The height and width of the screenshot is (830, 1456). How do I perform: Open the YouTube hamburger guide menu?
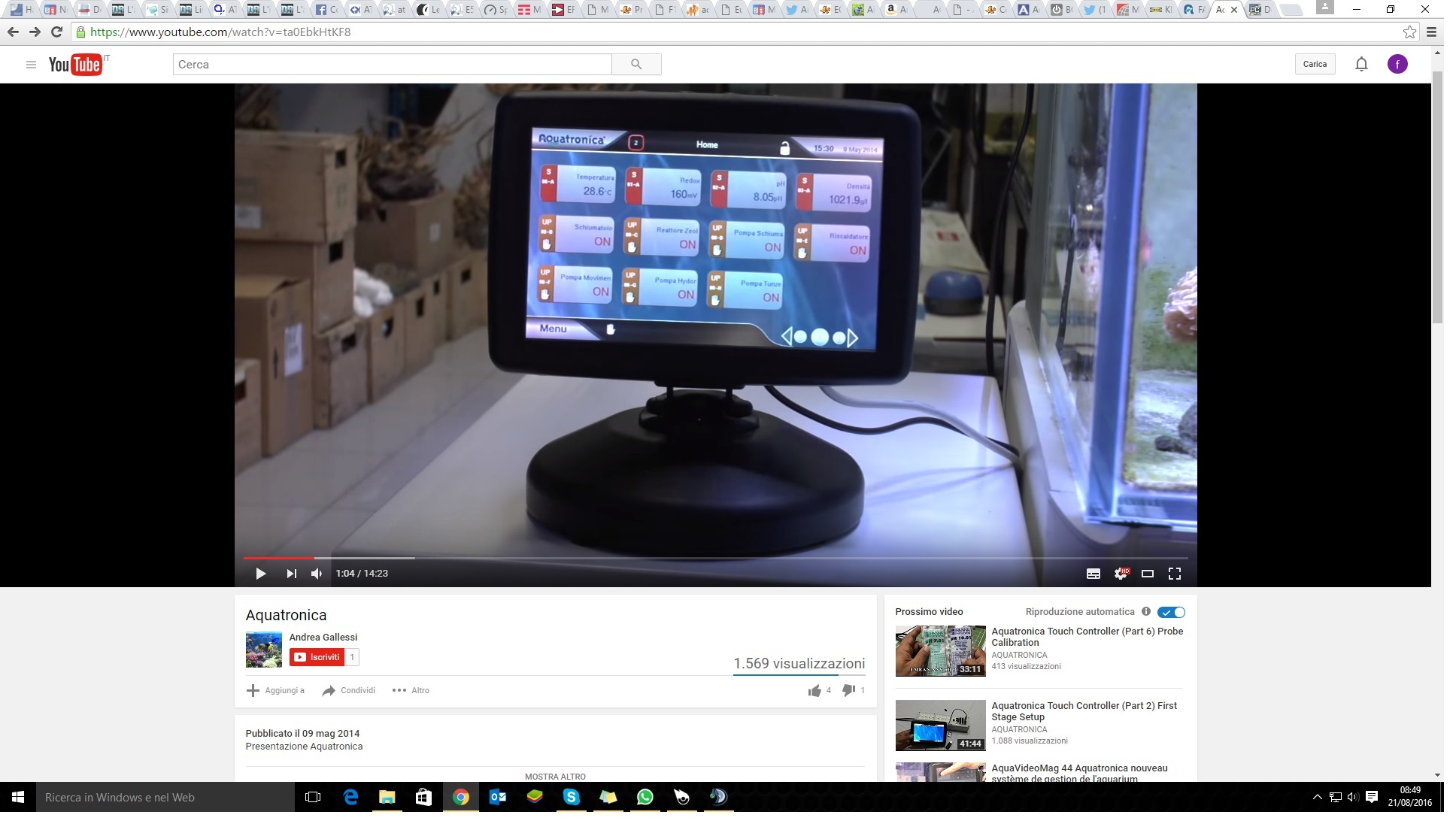[x=31, y=65]
